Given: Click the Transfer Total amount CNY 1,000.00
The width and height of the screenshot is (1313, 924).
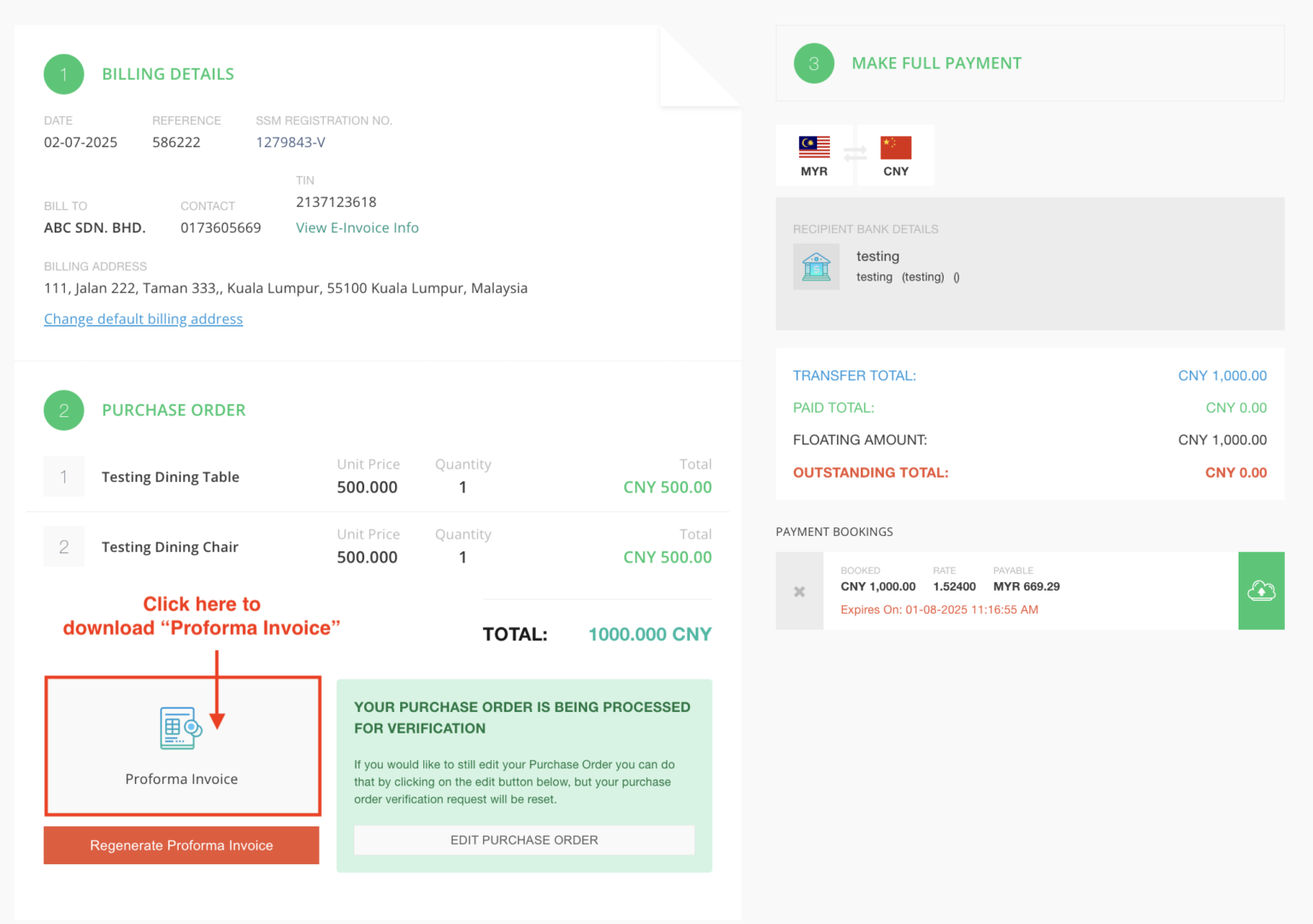Looking at the screenshot, I should click(1222, 375).
